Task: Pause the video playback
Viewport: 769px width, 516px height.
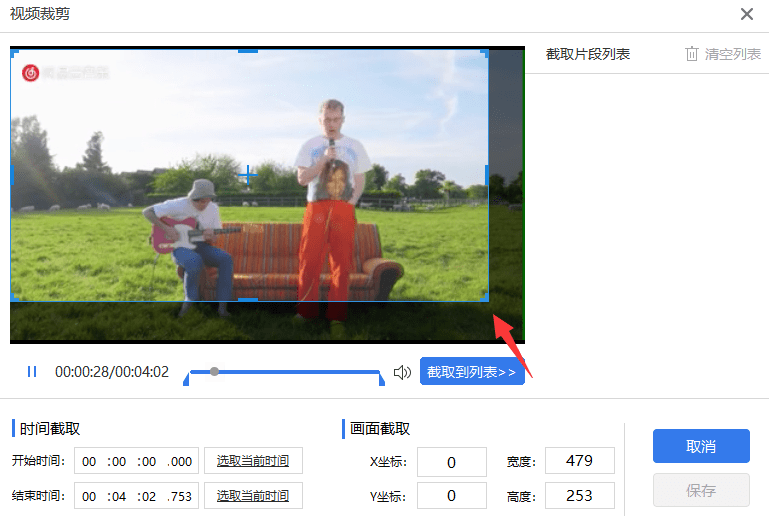Action: 32,372
